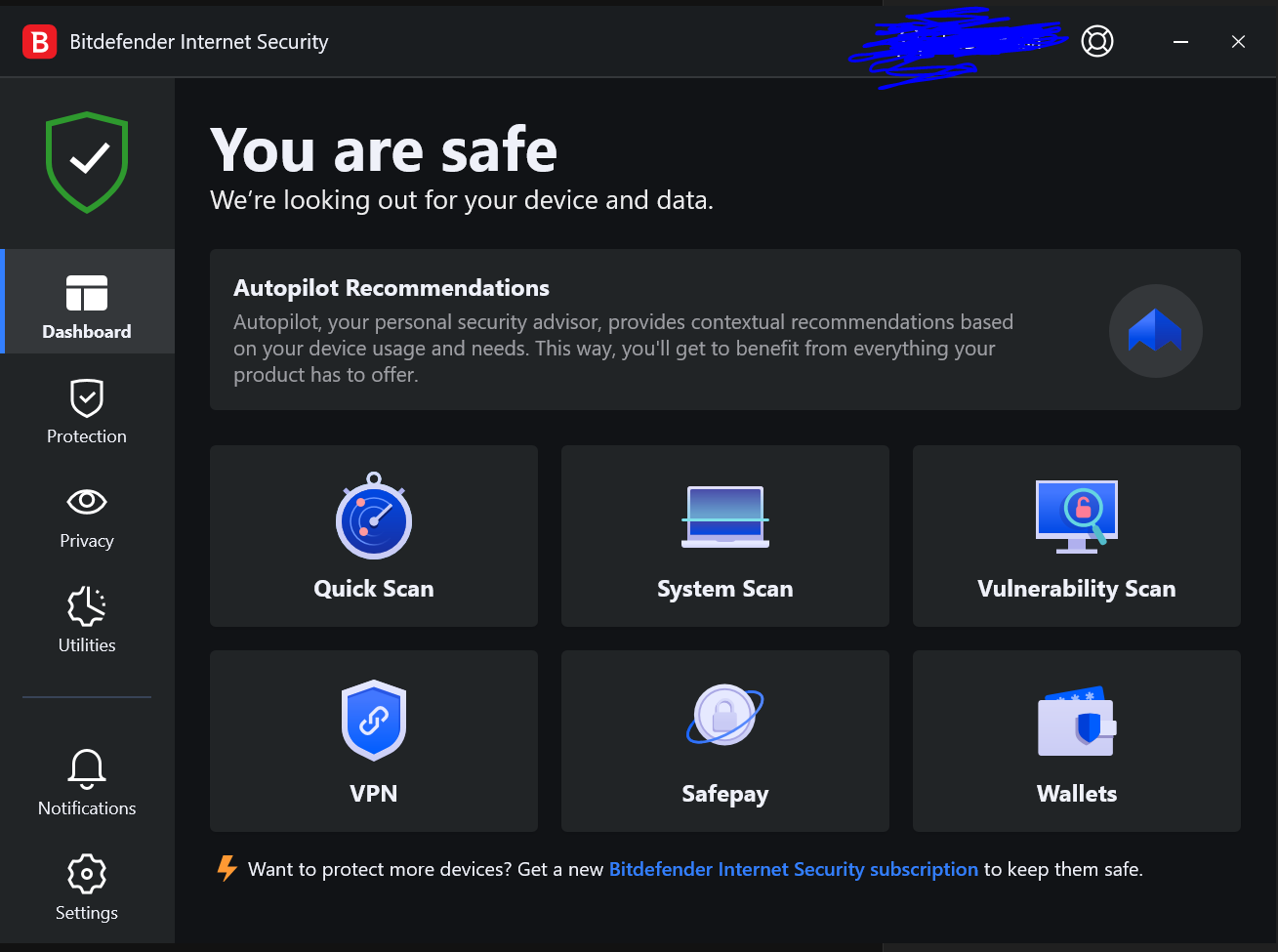Open the Utilities section
Viewport: 1278px width, 952px height.
coord(87,619)
